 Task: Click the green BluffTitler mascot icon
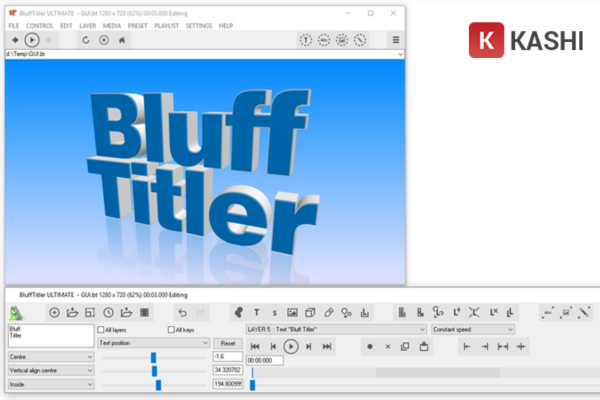click(x=16, y=313)
